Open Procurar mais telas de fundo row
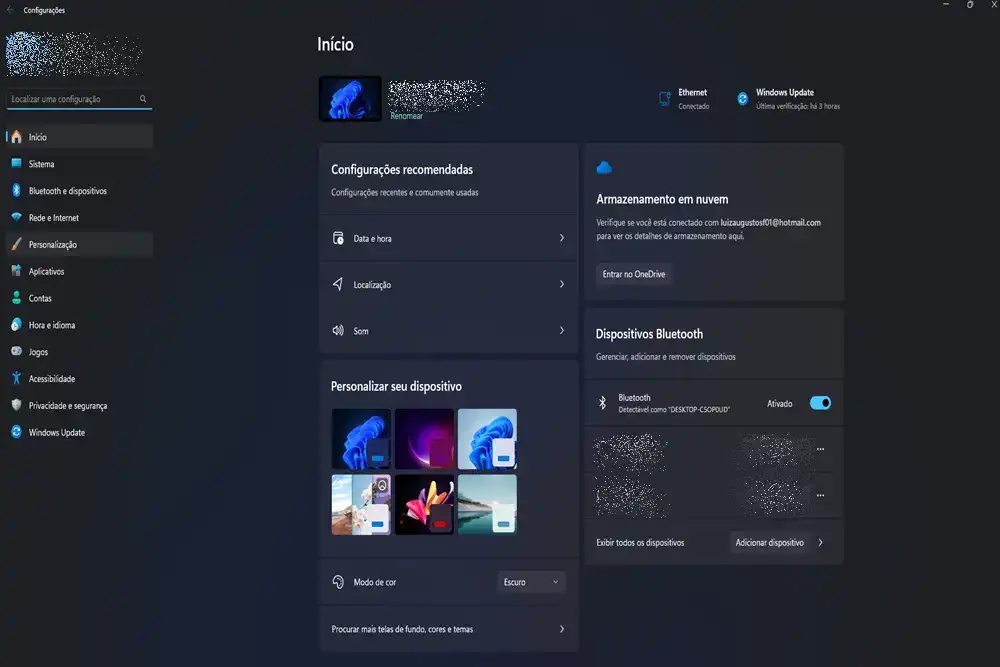The image size is (1000, 667). click(x=448, y=629)
